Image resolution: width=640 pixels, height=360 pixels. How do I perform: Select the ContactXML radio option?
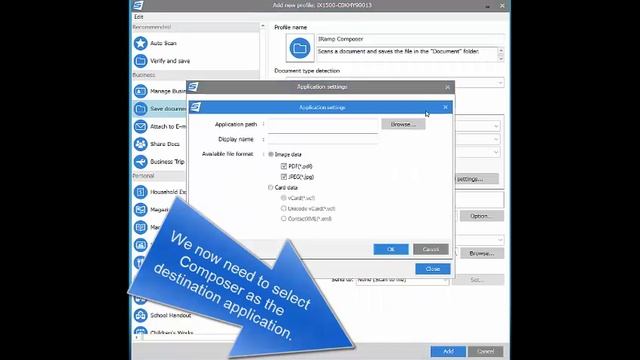[x=283, y=219]
